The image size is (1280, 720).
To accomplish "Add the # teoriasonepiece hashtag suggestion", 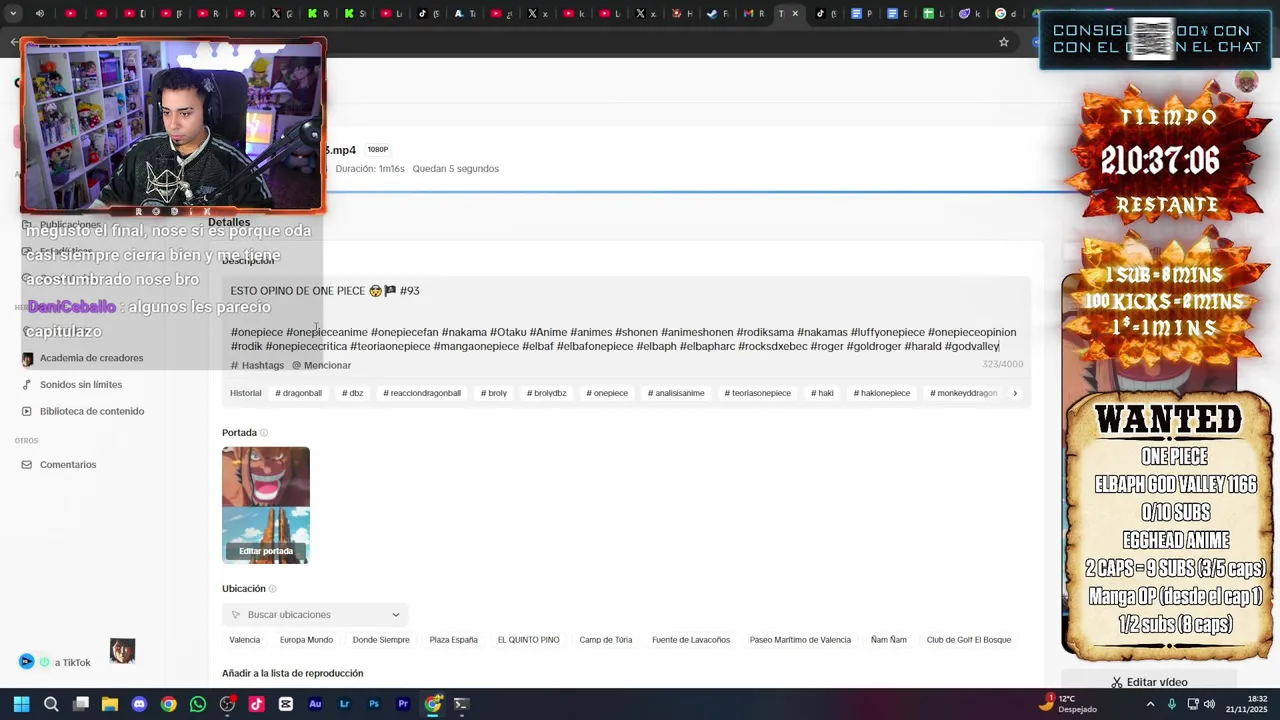I will [x=757, y=393].
